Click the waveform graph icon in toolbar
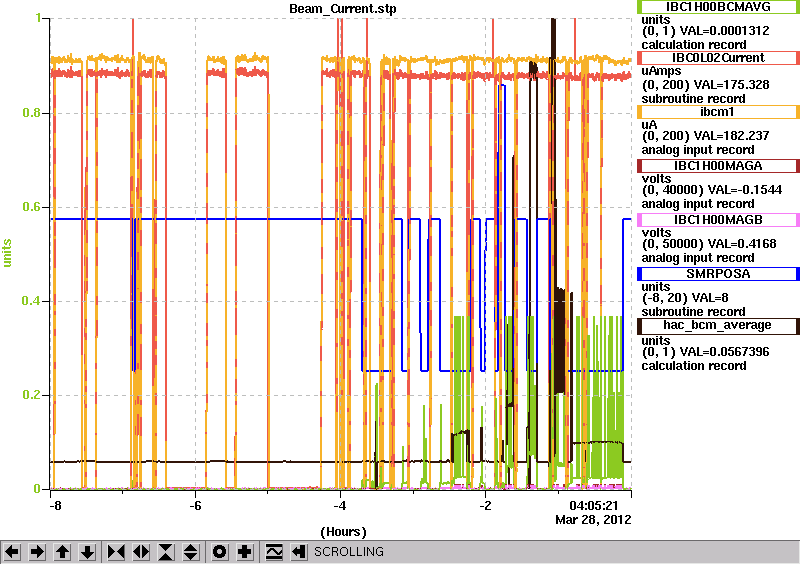 274,552
